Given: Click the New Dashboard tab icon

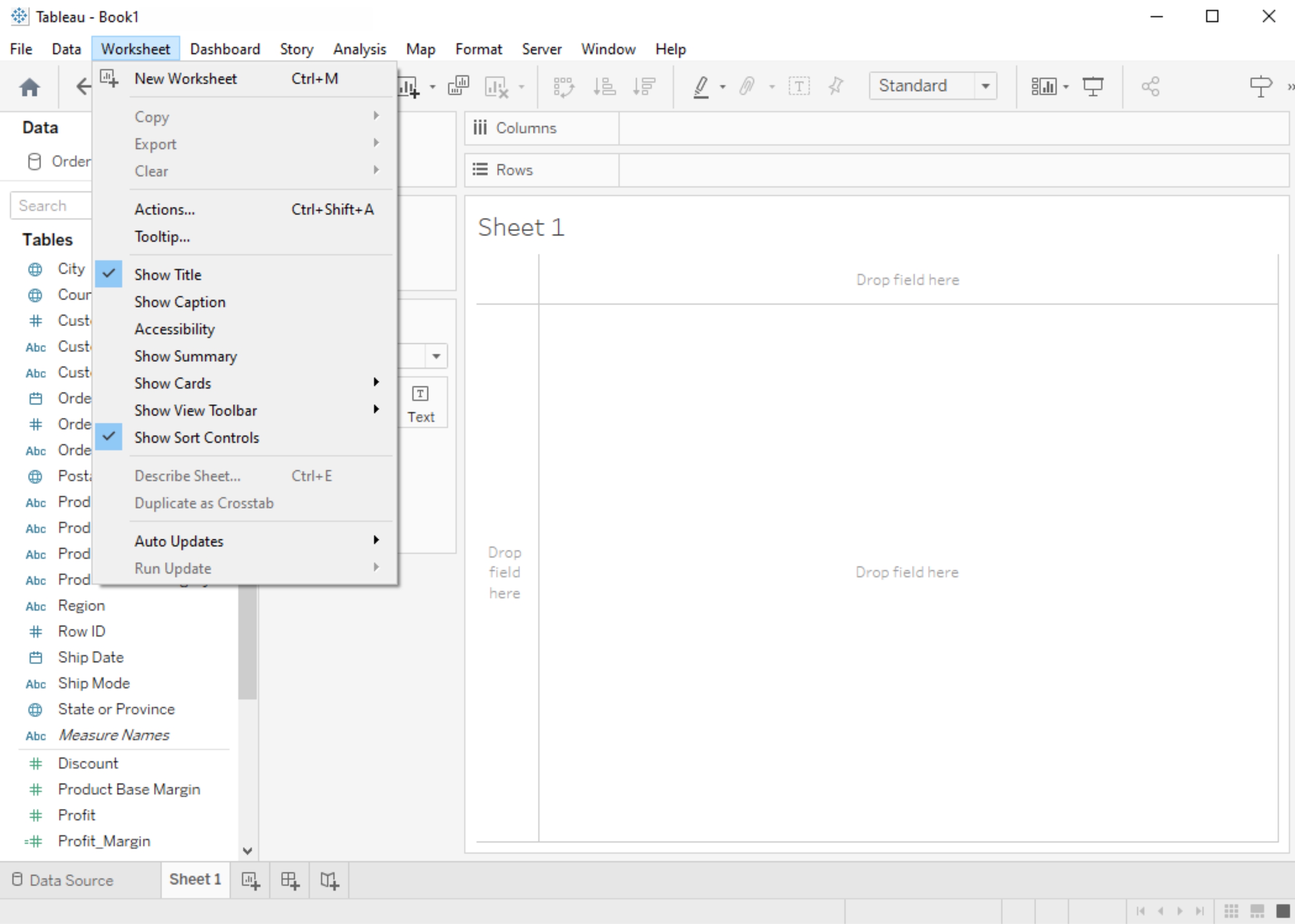Looking at the screenshot, I should pos(290,881).
